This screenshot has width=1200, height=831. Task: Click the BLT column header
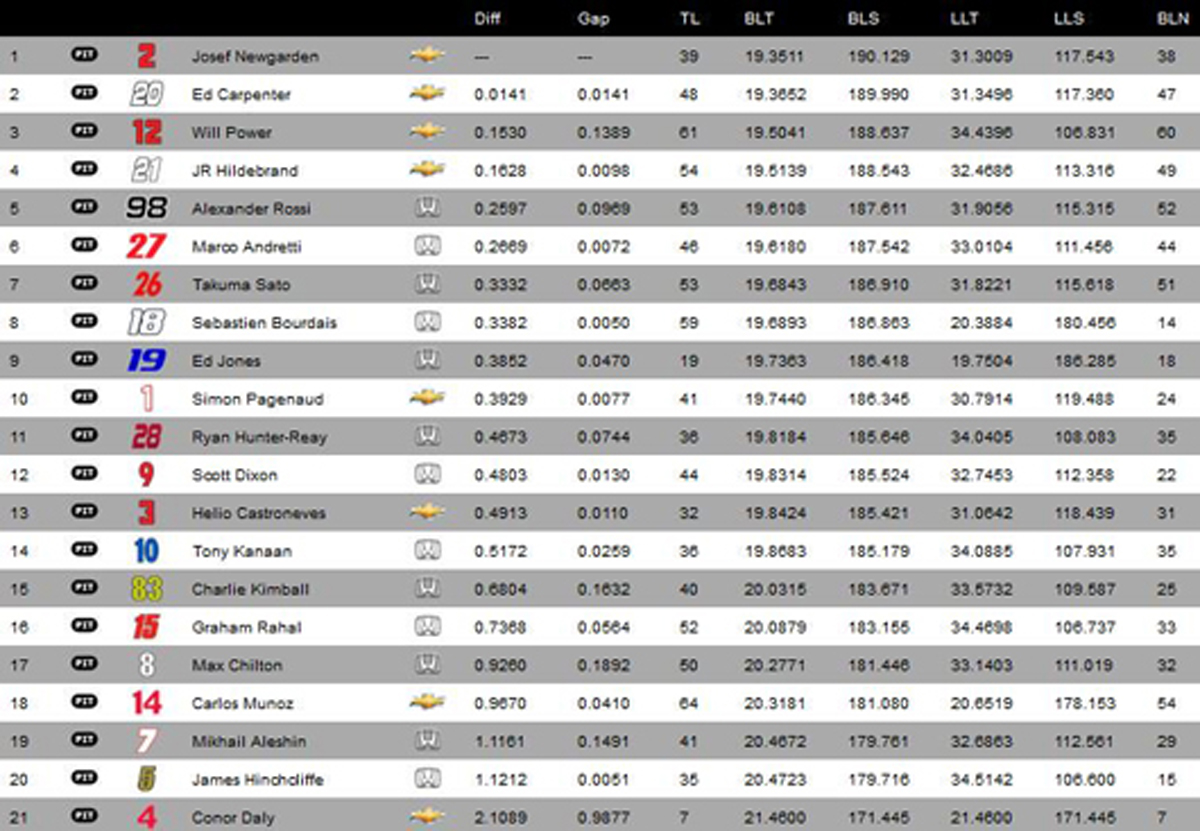(x=757, y=18)
